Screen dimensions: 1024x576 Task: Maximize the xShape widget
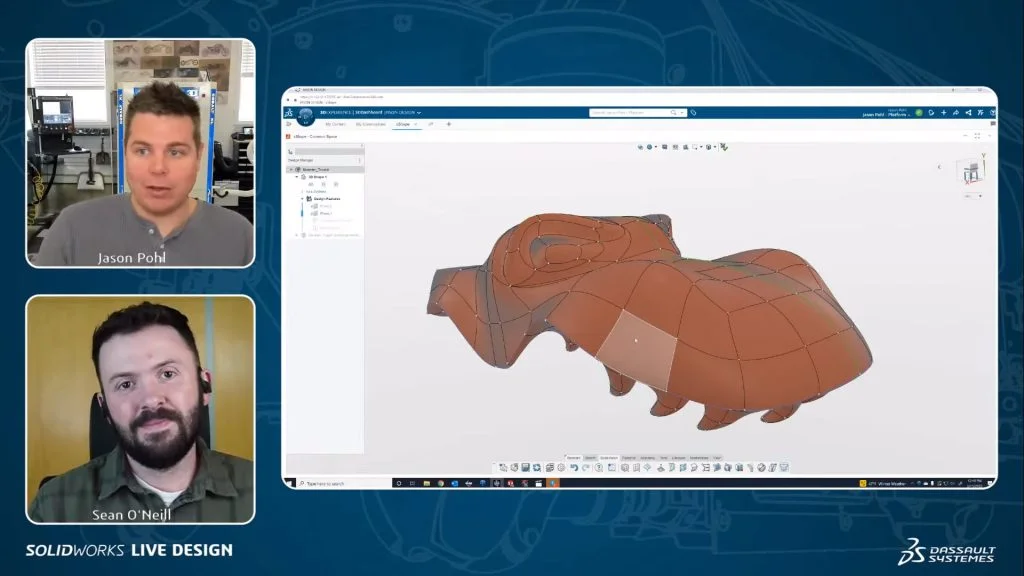(x=978, y=135)
